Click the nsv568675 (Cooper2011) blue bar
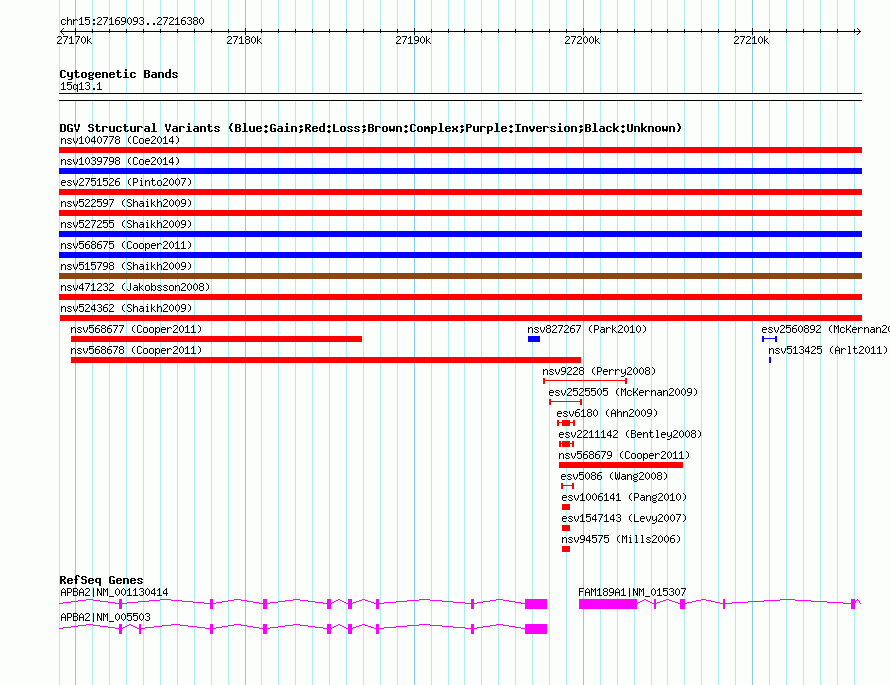Screen dimensions: 890x685 pyautogui.click(x=460, y=255)
